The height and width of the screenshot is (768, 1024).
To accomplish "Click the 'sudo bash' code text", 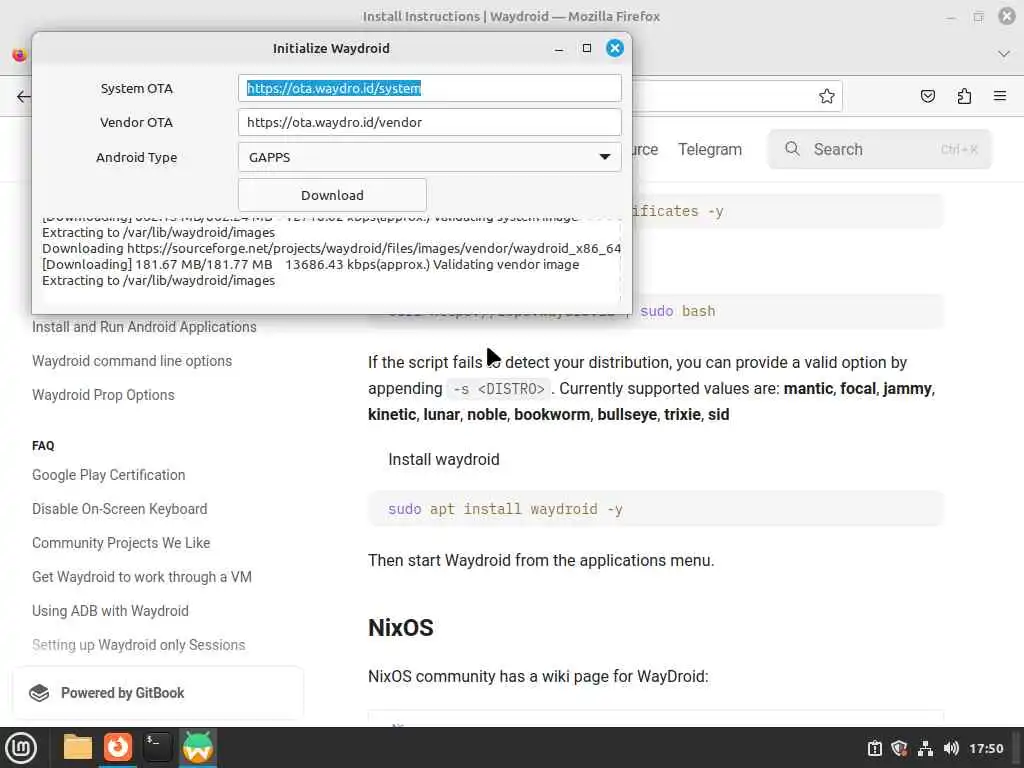I will point(677,311).
